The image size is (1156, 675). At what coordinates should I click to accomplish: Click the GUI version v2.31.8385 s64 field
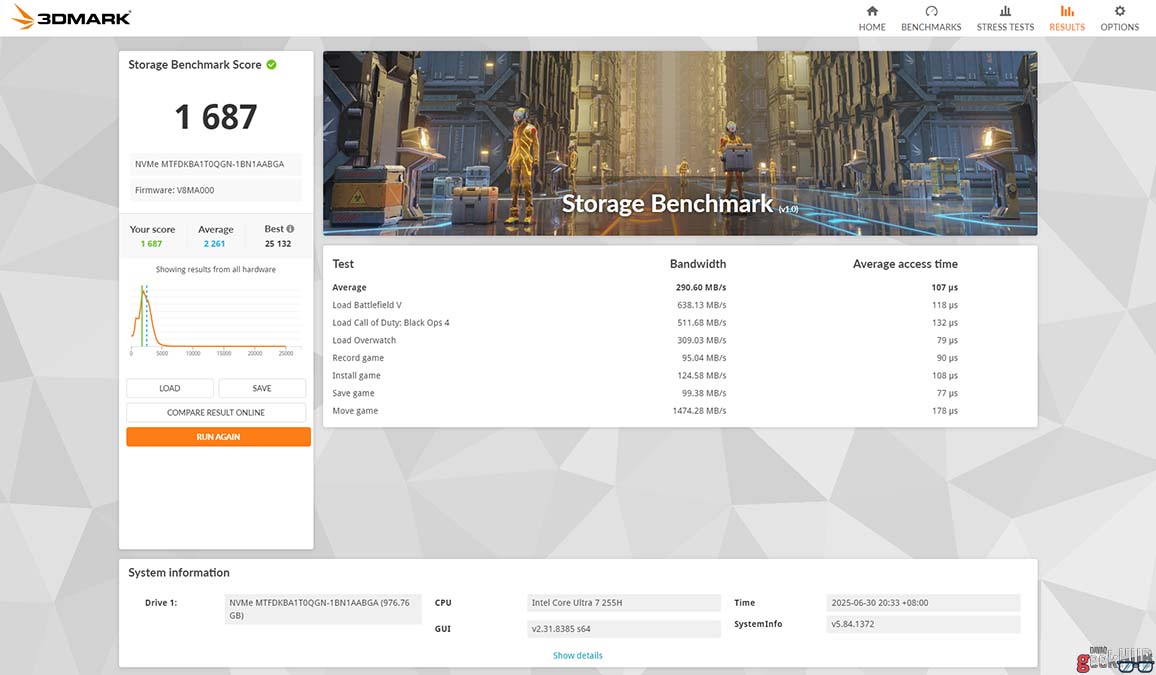(x=624, y=629)
